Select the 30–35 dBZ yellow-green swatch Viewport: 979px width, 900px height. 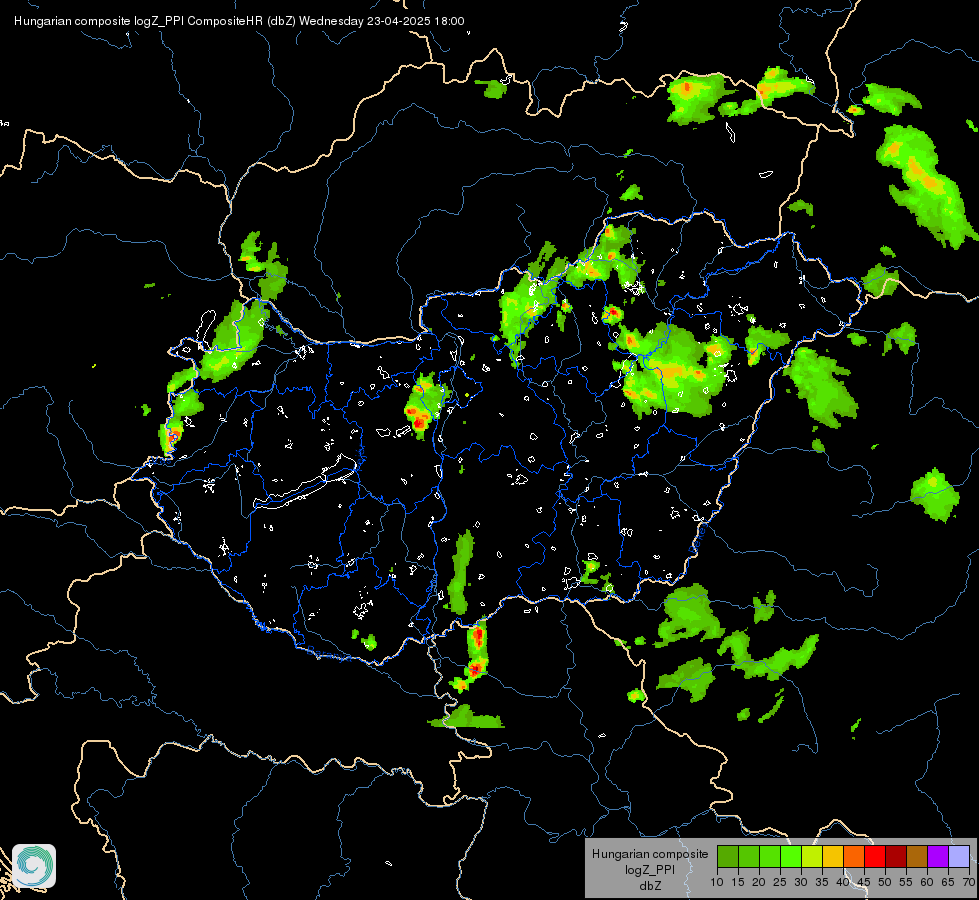click(812, 856)
